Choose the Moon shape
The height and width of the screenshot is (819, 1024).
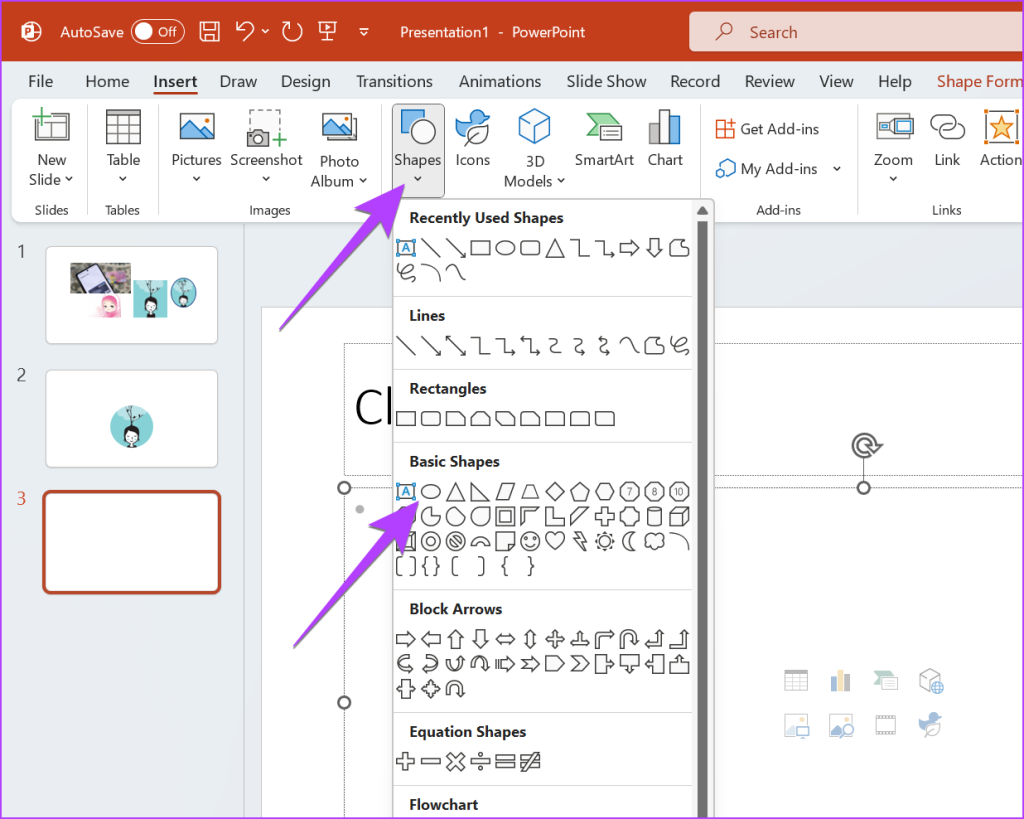[630, 541]
